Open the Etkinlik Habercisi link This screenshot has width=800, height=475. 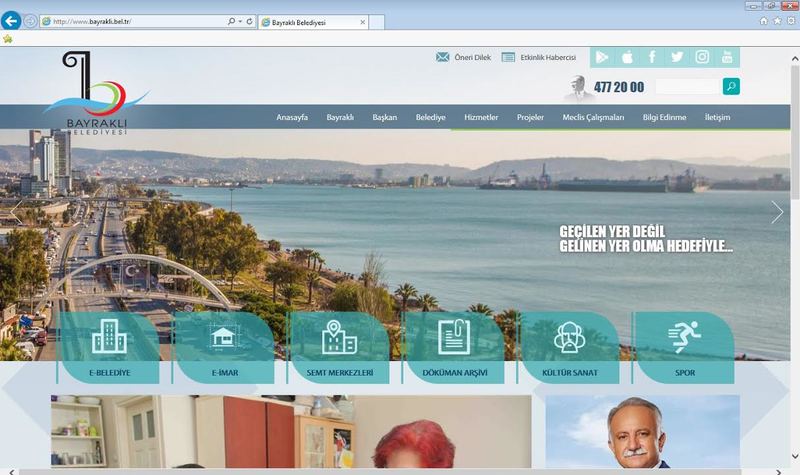[539, 58]
